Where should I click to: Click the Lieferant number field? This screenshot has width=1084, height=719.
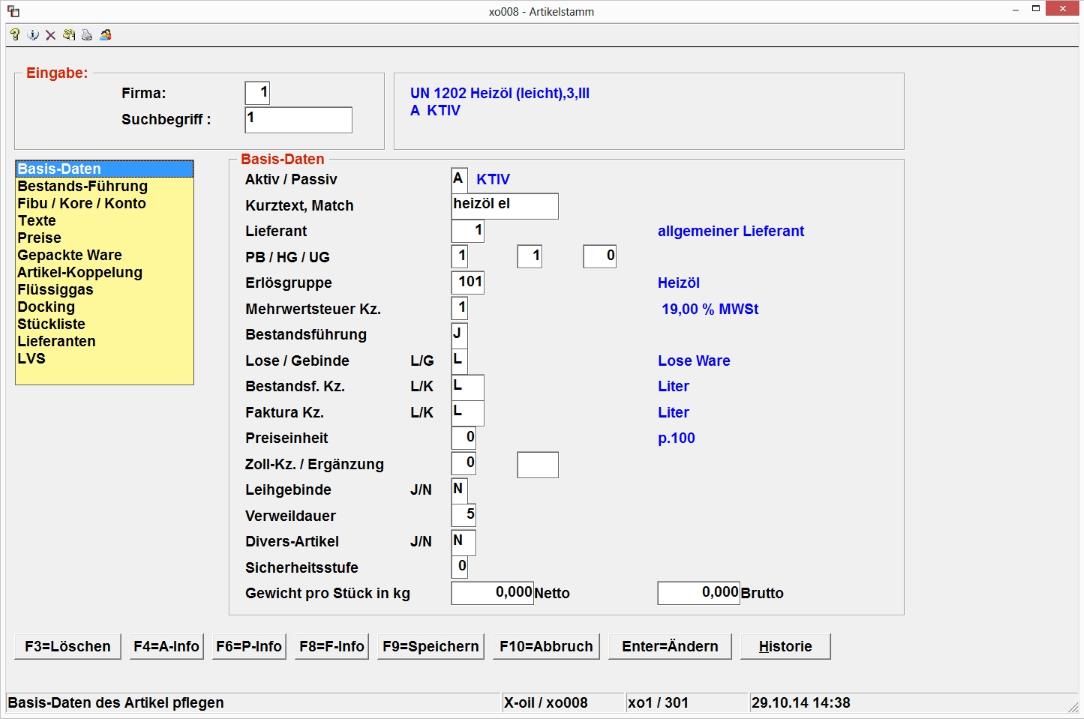point(467,231)
